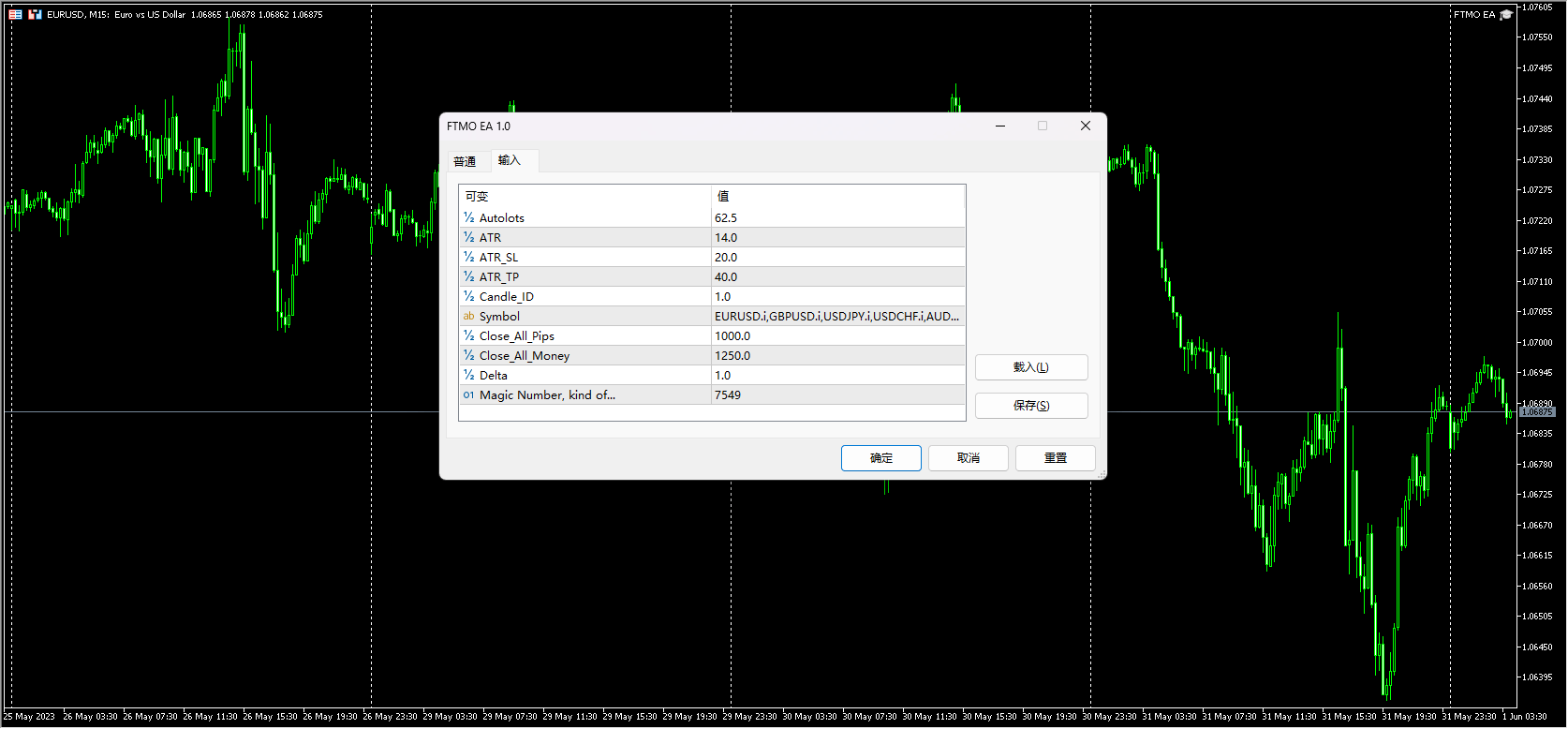Edit the Autolots value 62.5

838,217
